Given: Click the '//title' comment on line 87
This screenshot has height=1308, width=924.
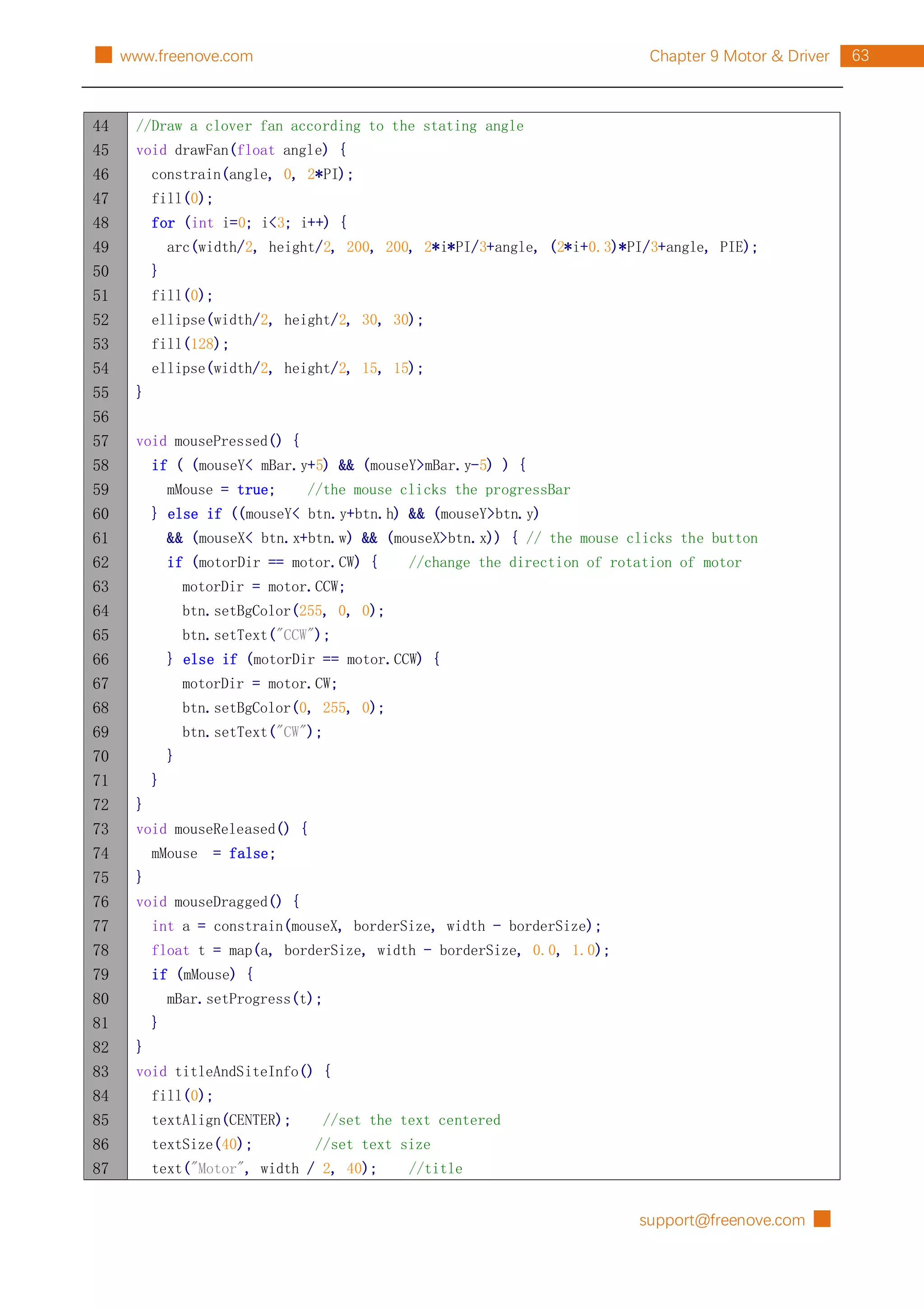Looking at the screenshot, I should 435,1169.
